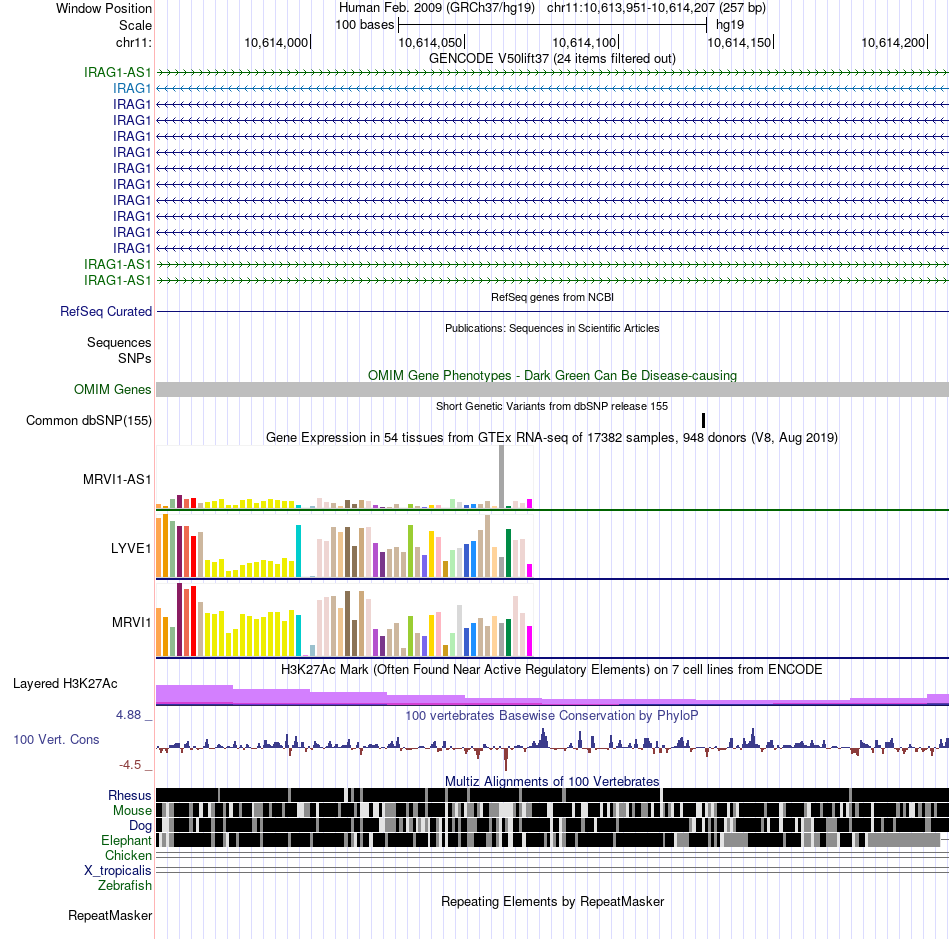Select the black dbSNP variant tick mark
Screen dimensions: 950x939
pos(703,420)
